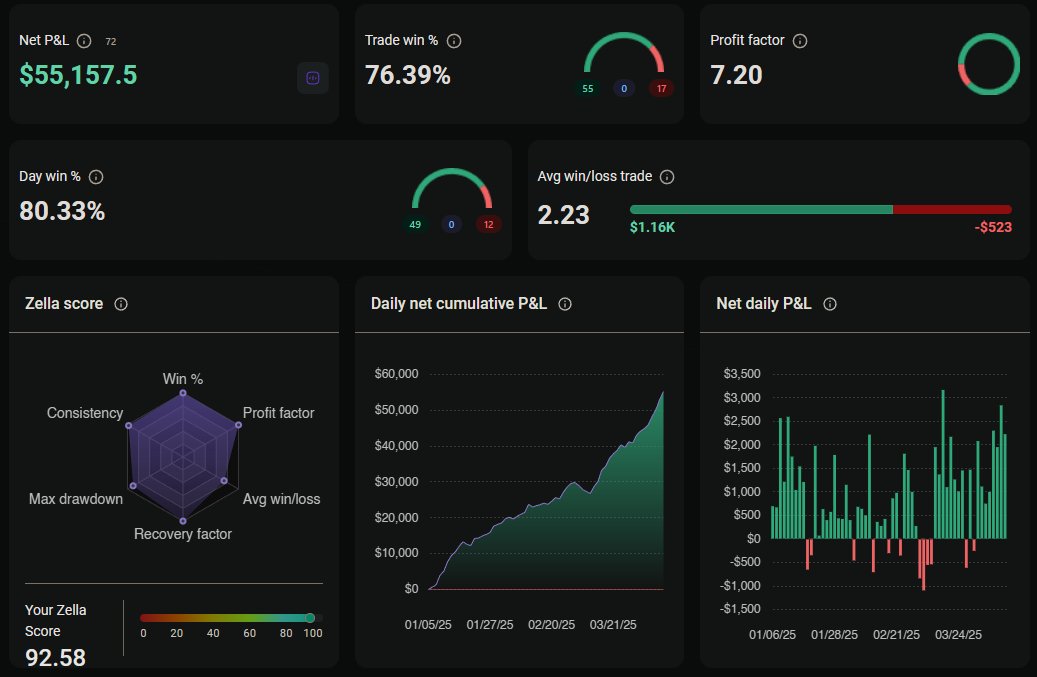Click the blue 0 break-even trades badge
This screenshot has width=1037, height=677.
624,89
